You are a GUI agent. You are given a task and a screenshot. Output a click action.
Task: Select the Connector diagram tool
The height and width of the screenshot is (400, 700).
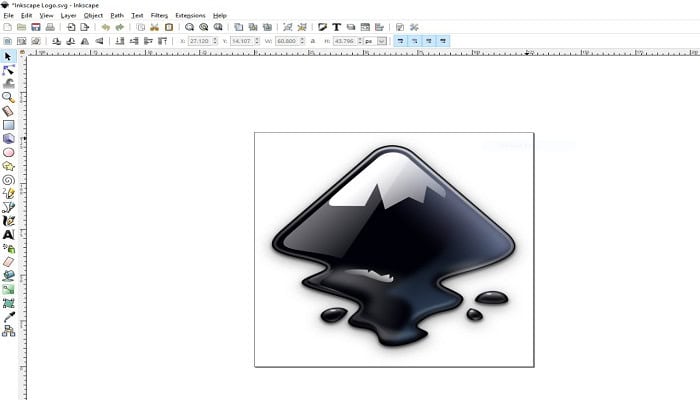pos(8,331)
